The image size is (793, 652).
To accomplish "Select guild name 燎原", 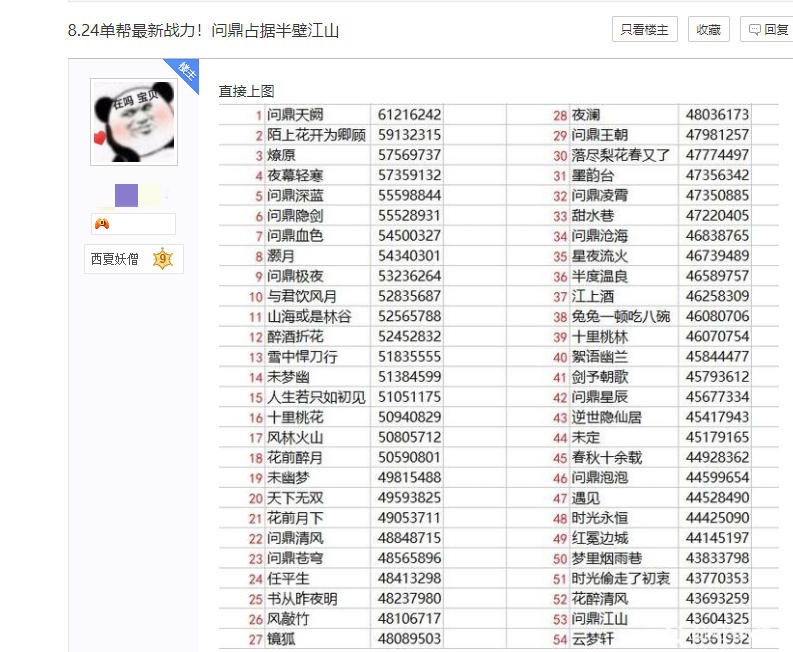I will [281, 155].
